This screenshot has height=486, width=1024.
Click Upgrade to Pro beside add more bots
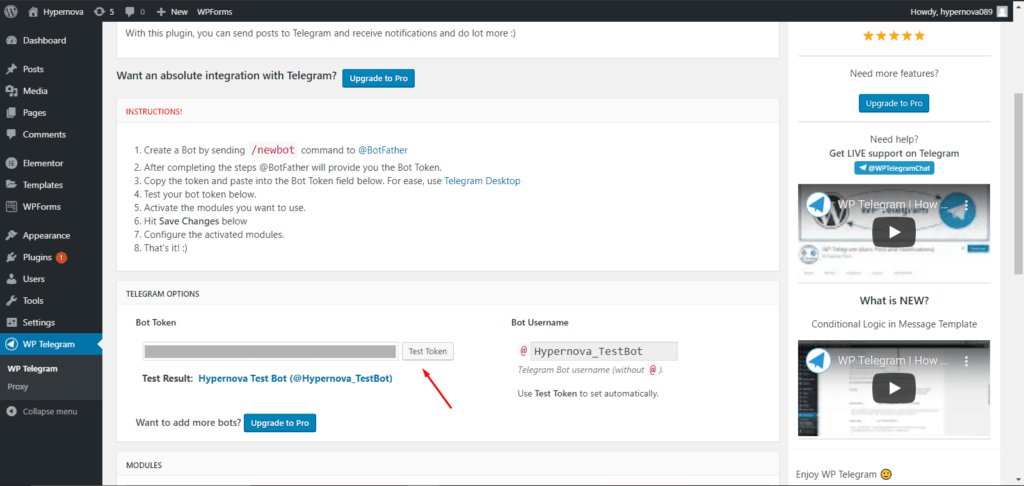pyautogui.click(x=280, y=423)
